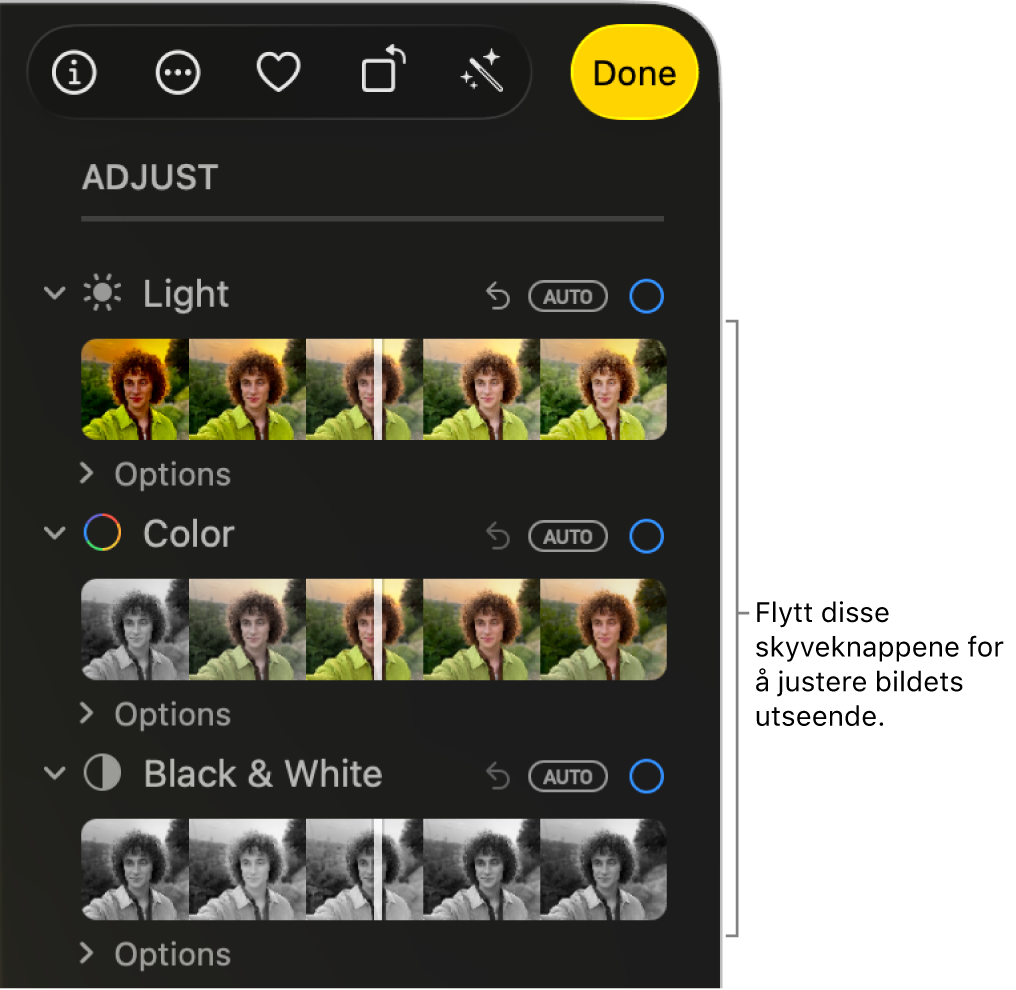The width and height of the screenshot is (1016, 990).
Task: Collapse the Light section chevron
Action: [x=54, y=293]
